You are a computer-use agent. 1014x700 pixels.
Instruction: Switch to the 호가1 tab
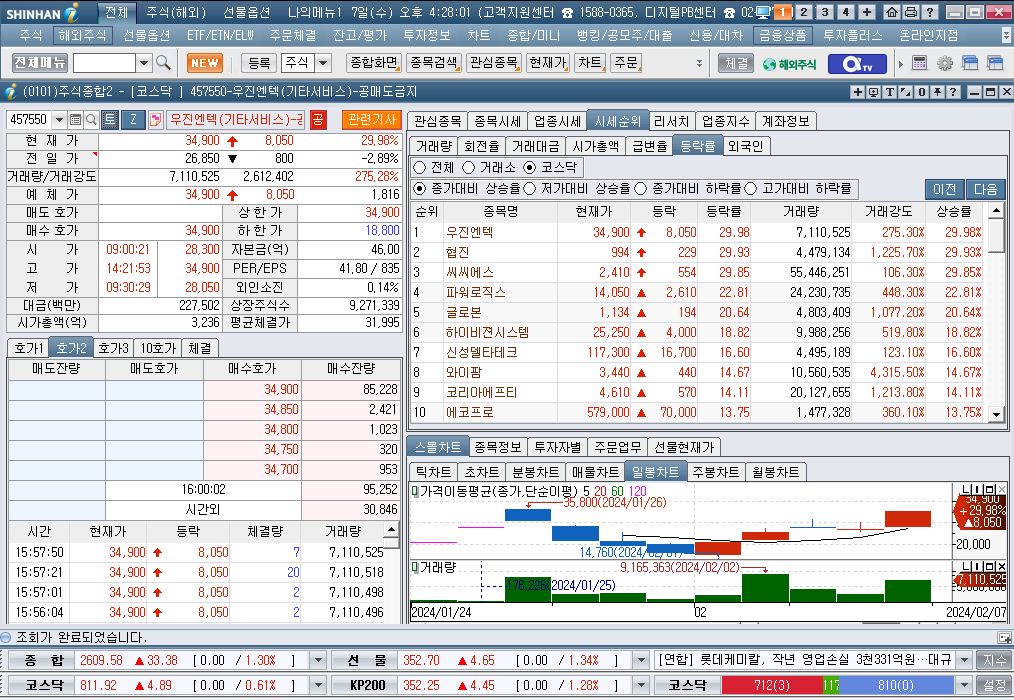tap(28, 348)
